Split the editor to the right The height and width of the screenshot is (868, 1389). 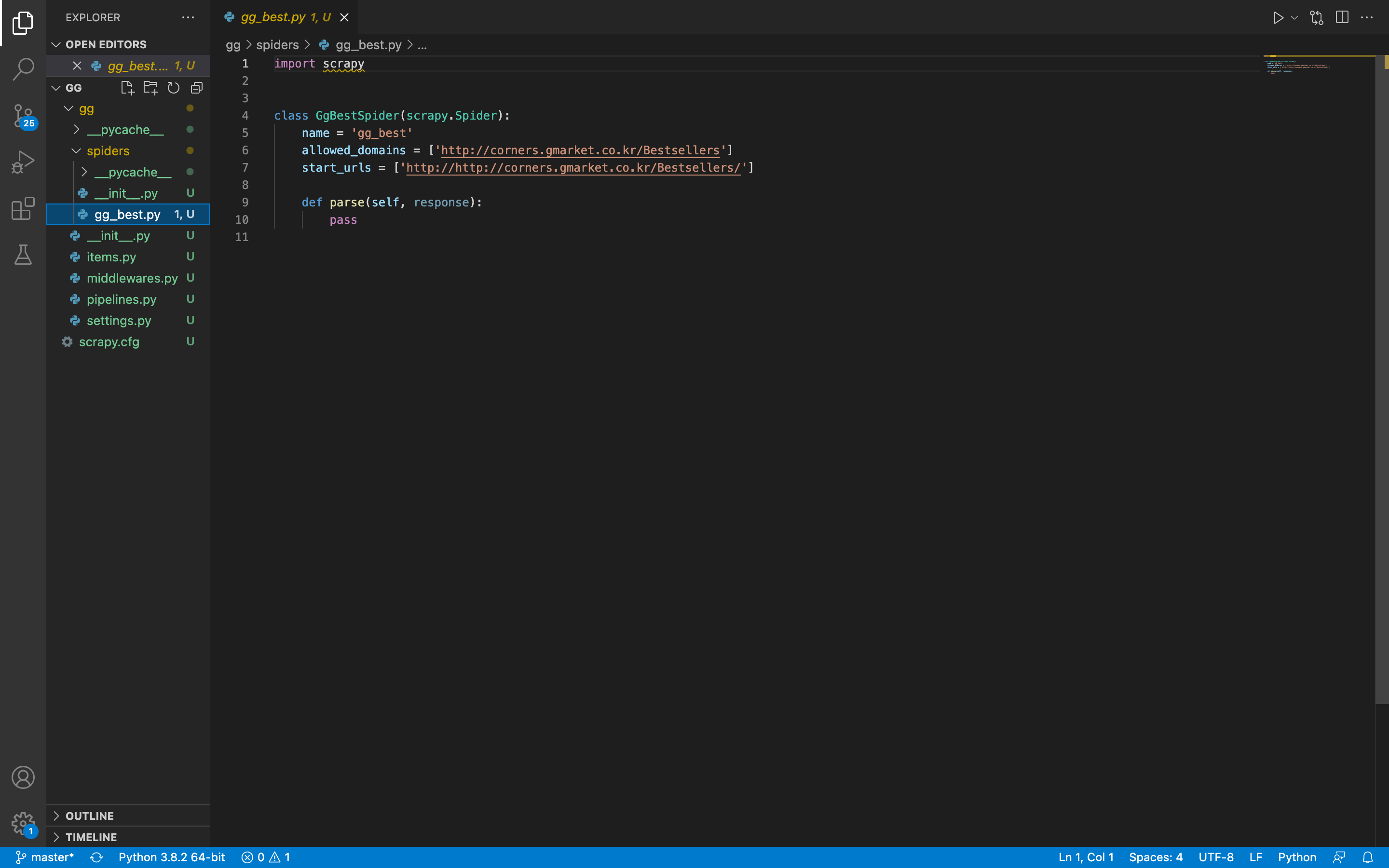[x=1342, y=18]
